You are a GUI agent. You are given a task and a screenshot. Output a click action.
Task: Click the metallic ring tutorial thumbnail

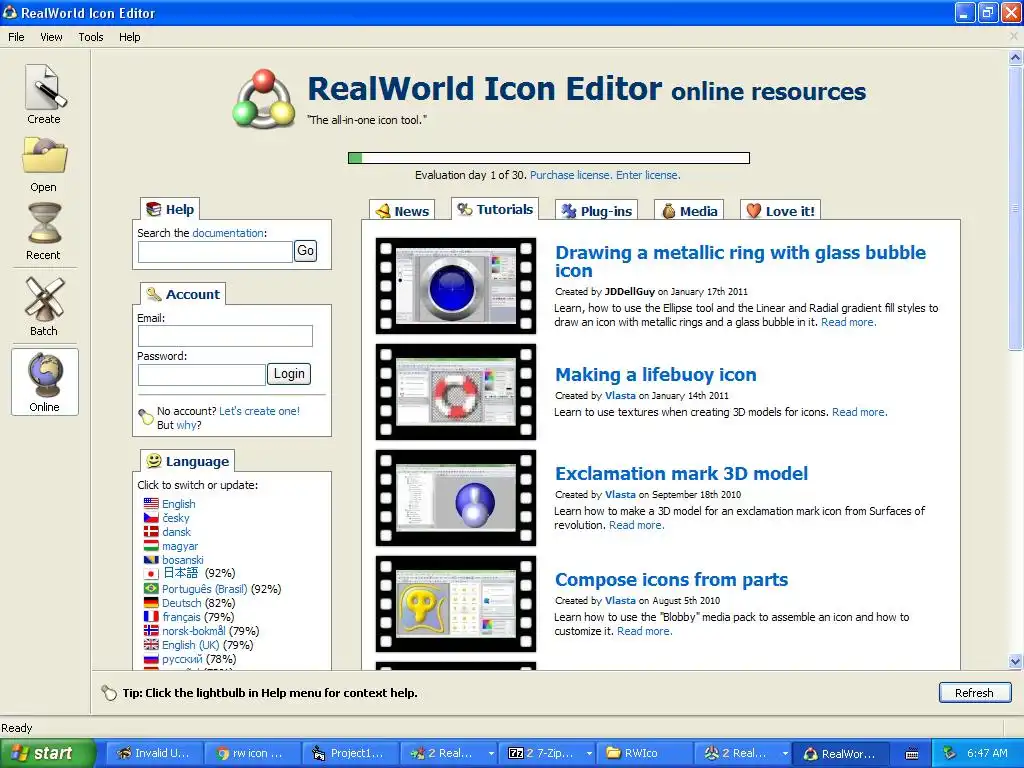pyautogui.click(x=456, y=286)
